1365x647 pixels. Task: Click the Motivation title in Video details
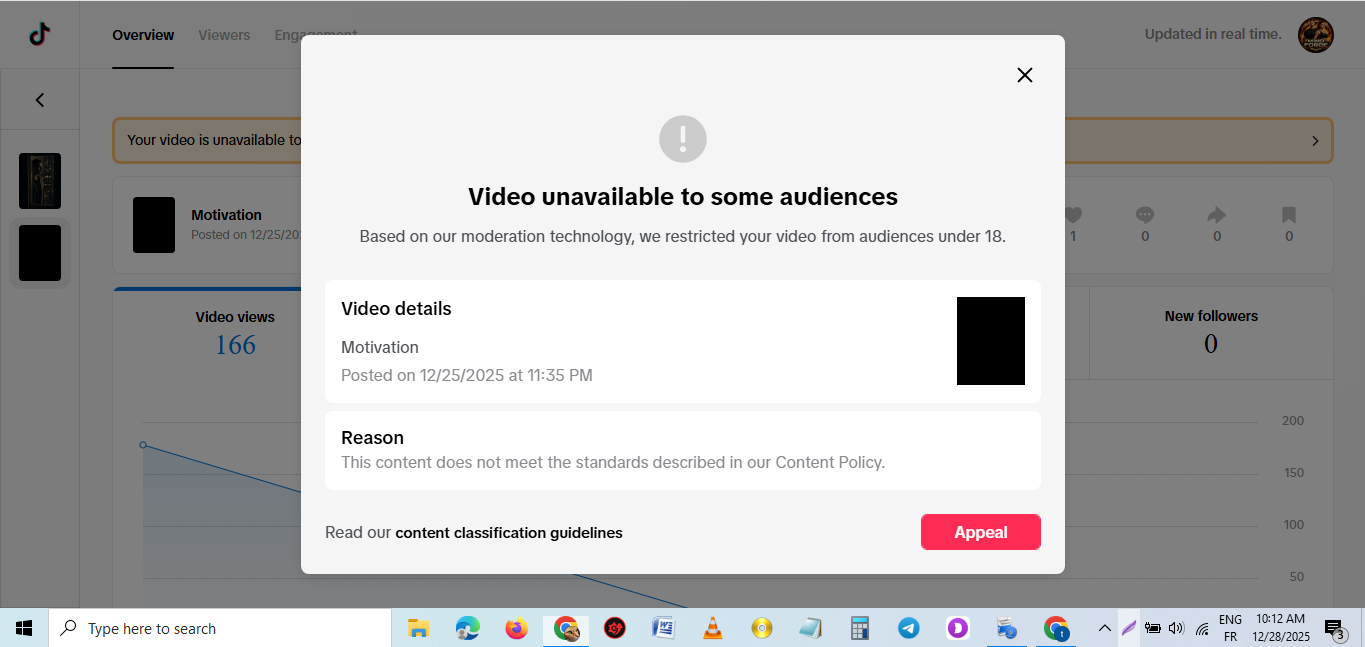click(x=380, y=347)
